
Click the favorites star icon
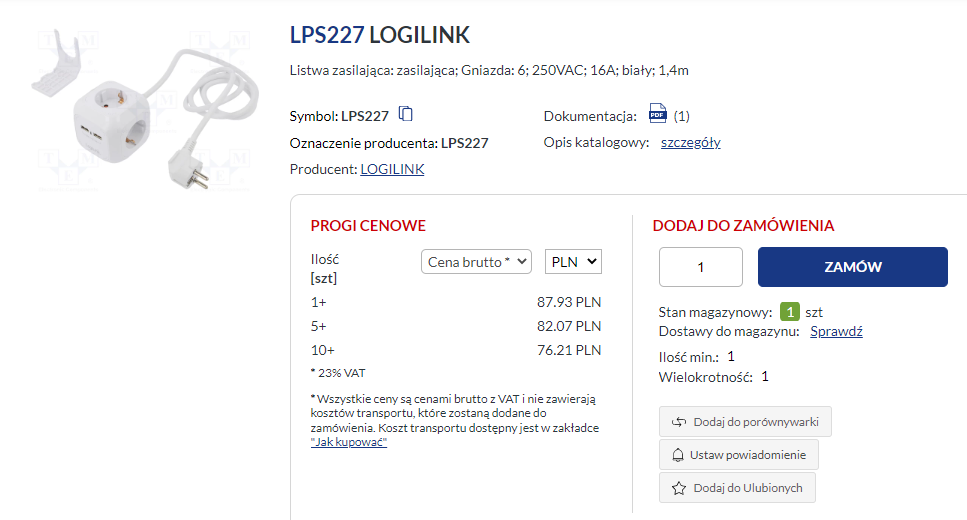point(679,488)
